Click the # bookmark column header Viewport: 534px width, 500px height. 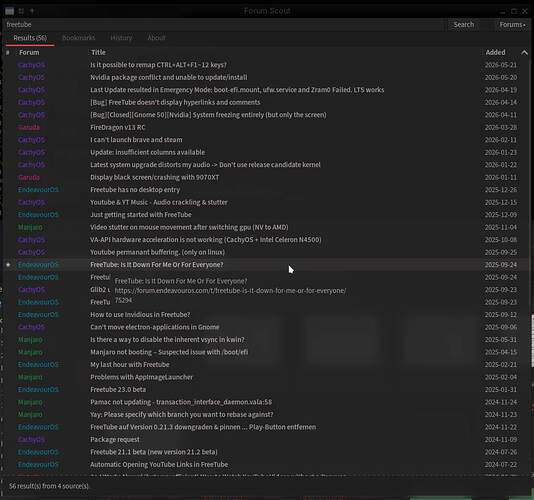point(7,52)
